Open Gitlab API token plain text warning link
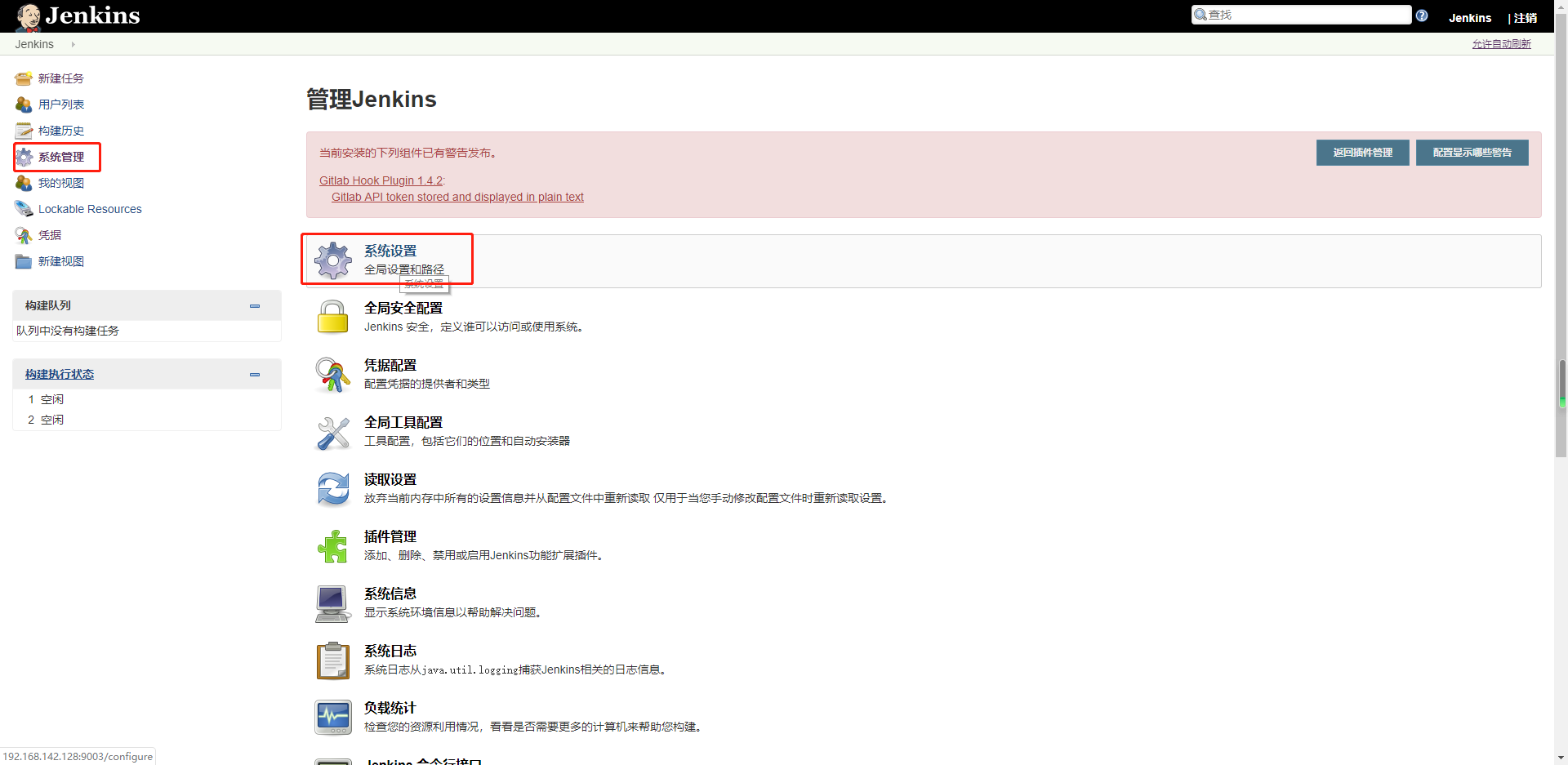 point(457,197)
